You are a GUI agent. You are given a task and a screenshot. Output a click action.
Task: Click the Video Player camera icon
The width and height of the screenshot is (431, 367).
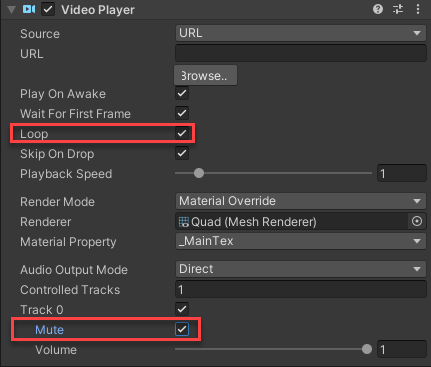tap(29, 9)
